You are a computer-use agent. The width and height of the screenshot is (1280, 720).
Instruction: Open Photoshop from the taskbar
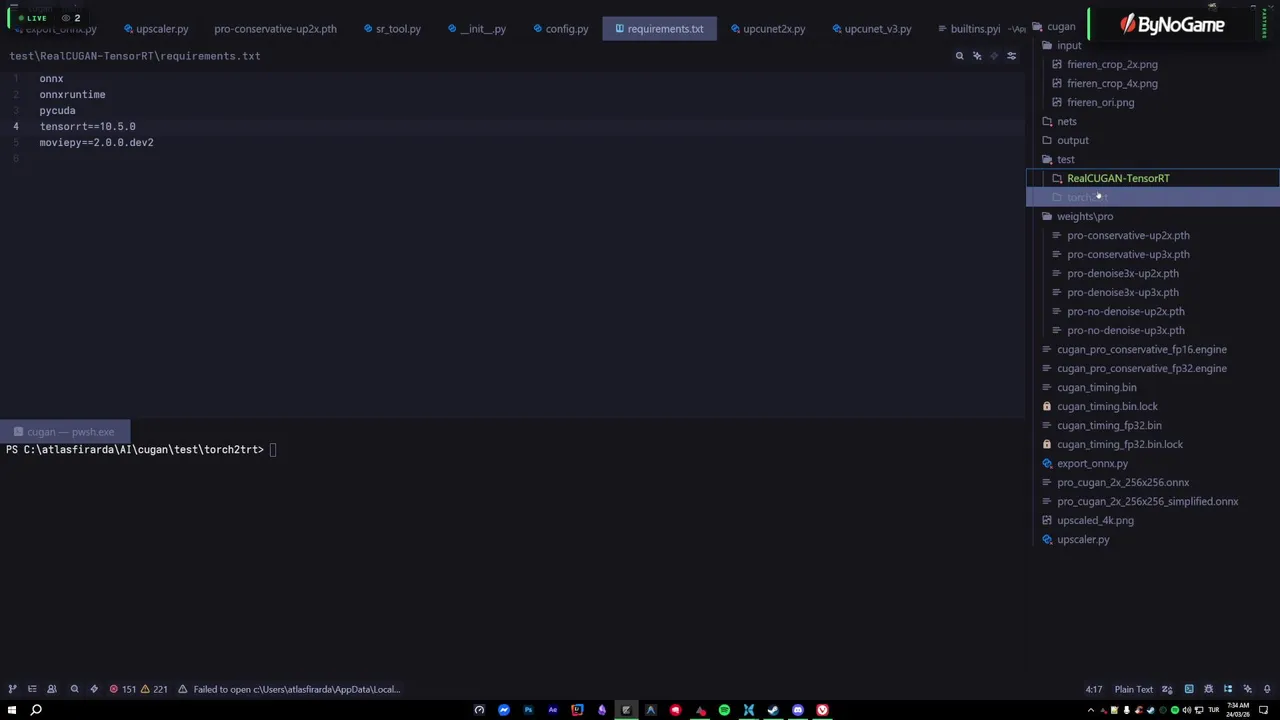pyautogui.click(x=528, y=710)
